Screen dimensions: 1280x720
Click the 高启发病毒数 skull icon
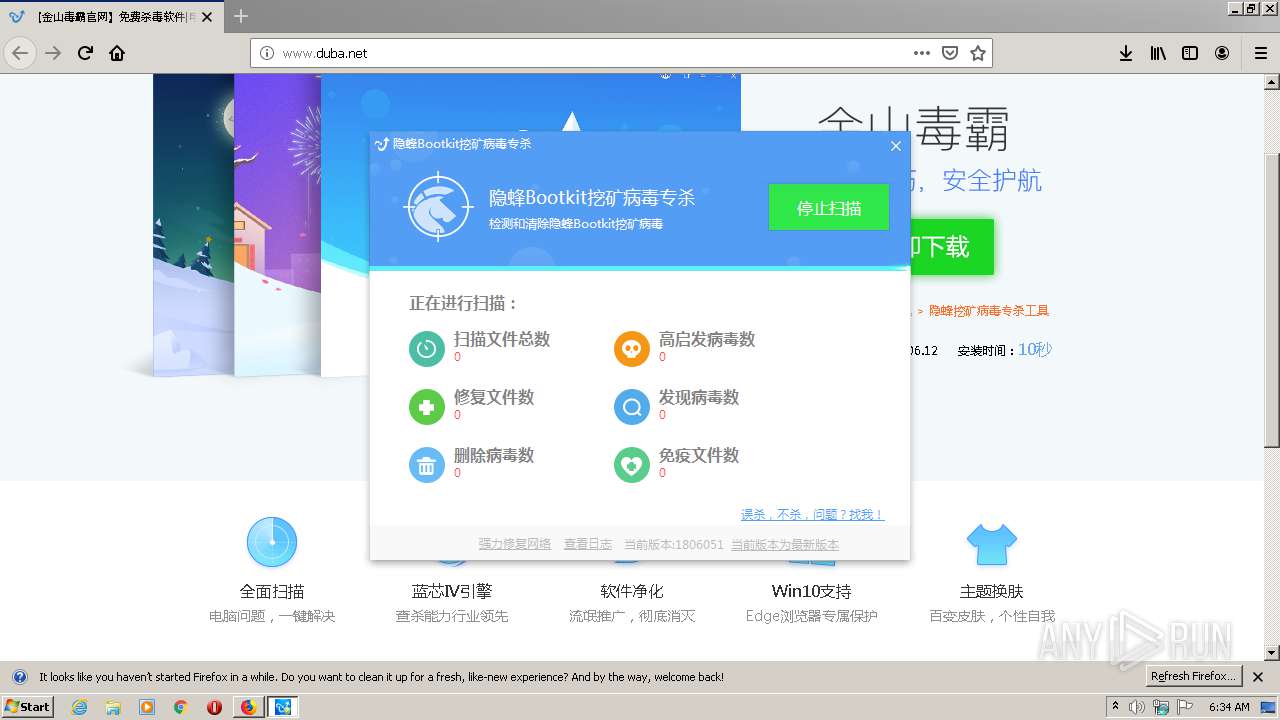632,348
